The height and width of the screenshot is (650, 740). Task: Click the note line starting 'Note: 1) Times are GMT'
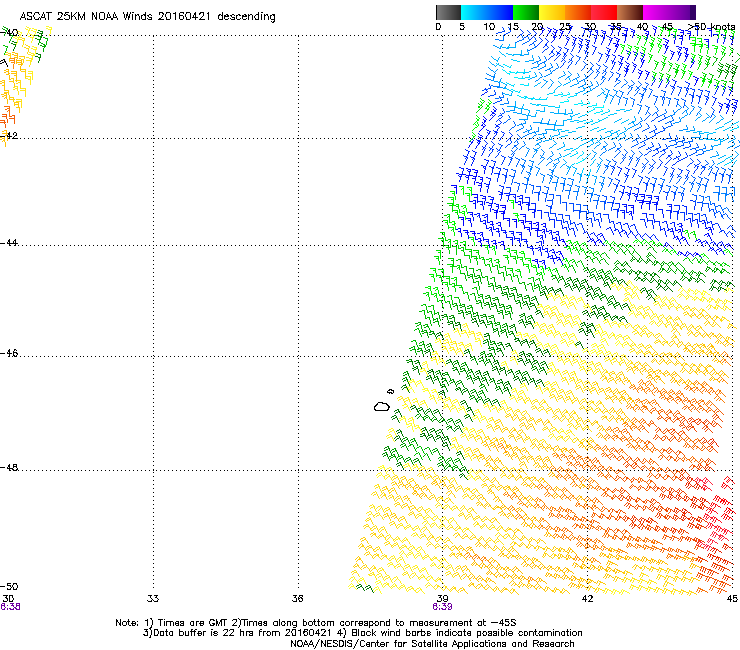tap(316, 623)
